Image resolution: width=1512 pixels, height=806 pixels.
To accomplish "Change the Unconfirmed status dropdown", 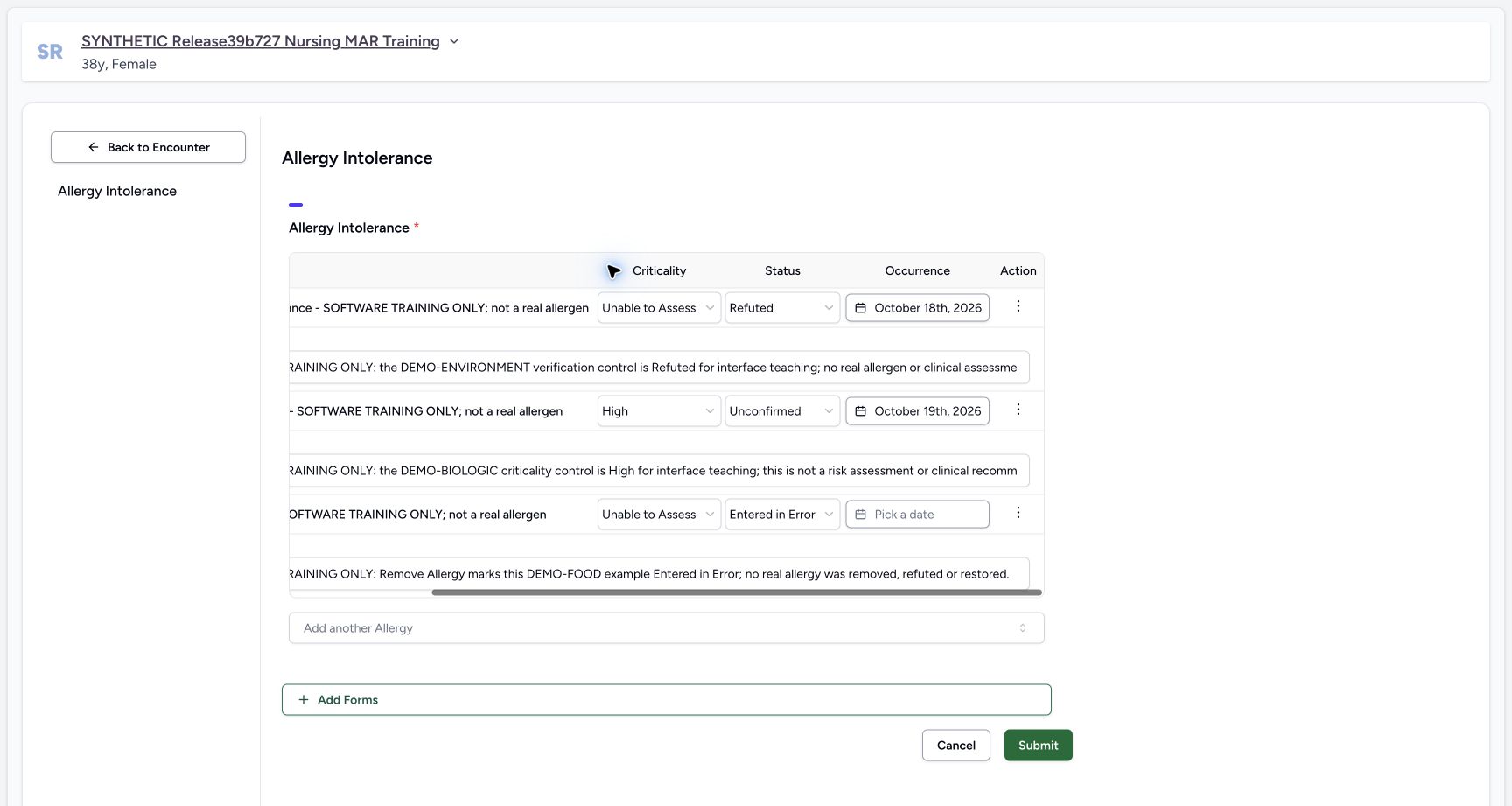I will coord(782,411).
